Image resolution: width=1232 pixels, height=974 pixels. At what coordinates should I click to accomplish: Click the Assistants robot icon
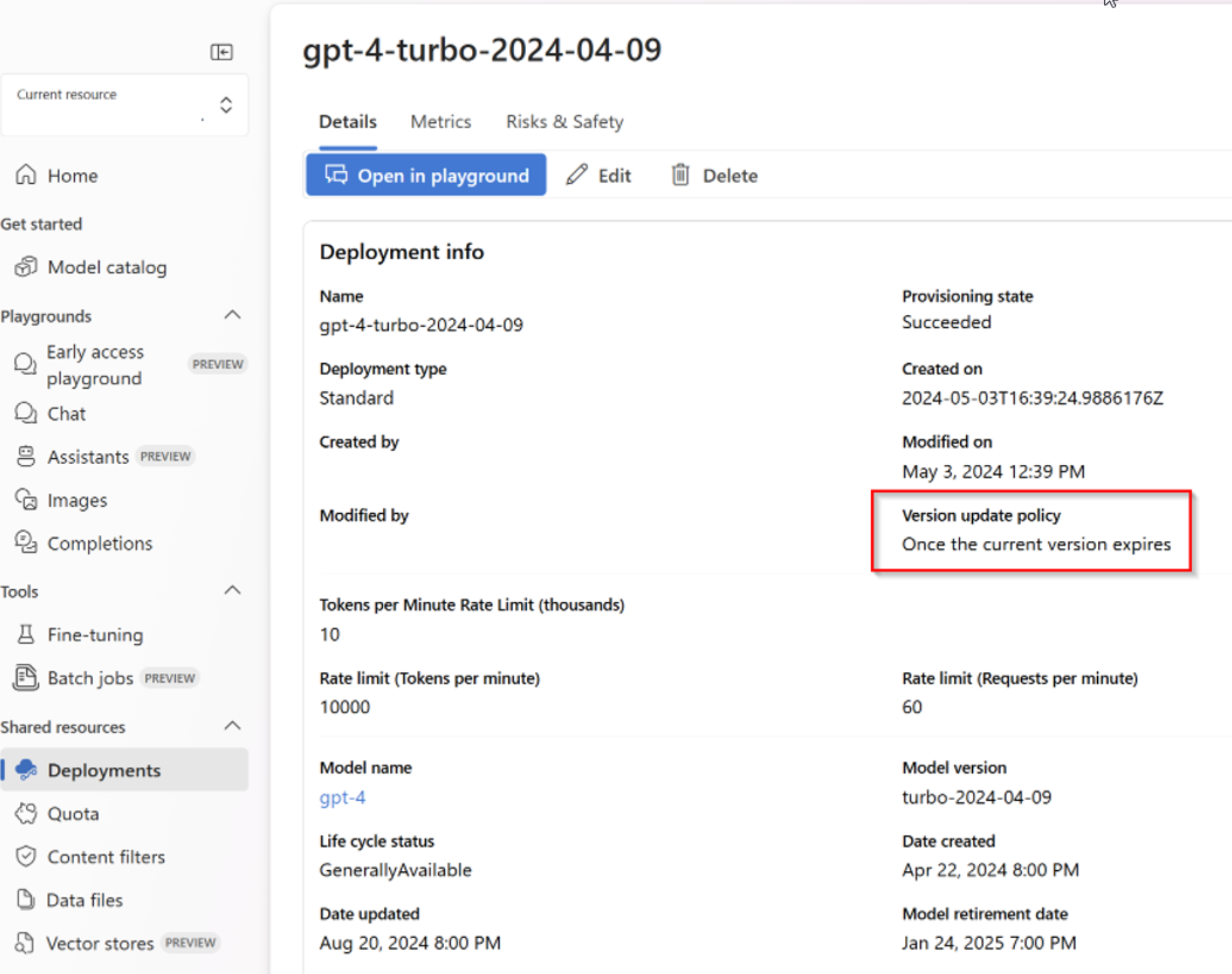26,456
